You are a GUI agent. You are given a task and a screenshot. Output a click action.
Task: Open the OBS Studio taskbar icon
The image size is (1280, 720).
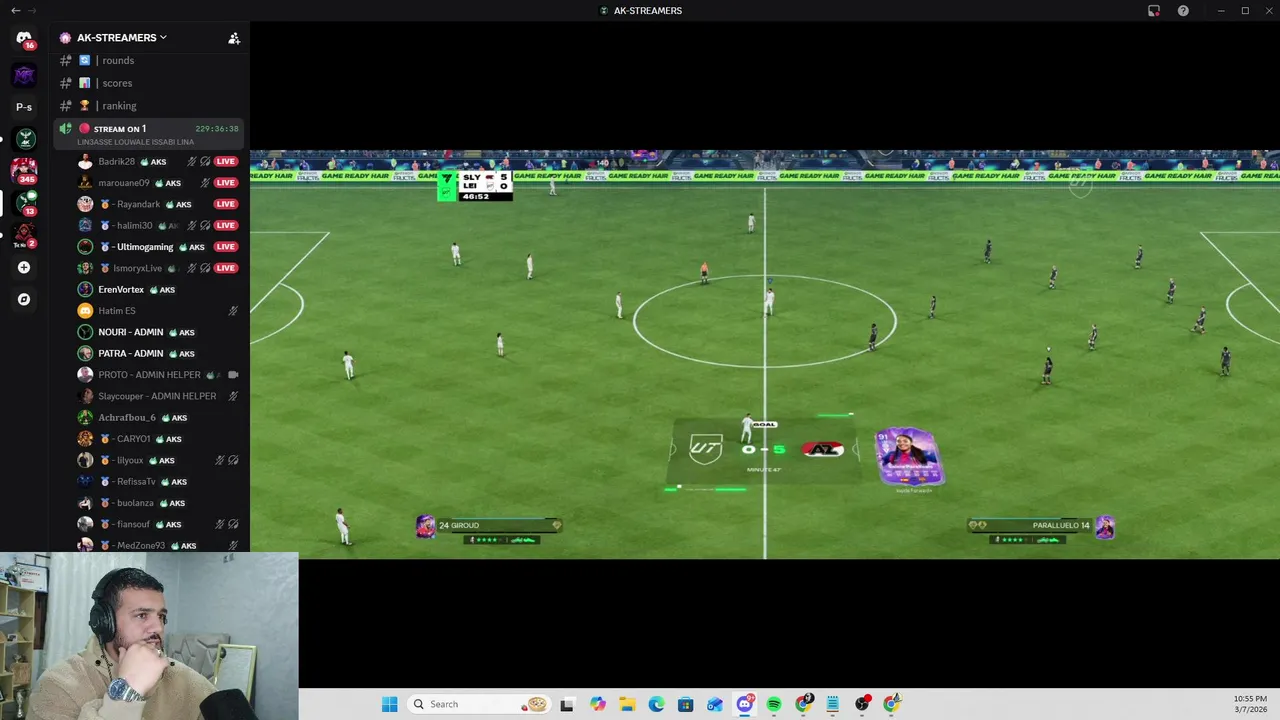pyautogui.click(x=862, y=704)
